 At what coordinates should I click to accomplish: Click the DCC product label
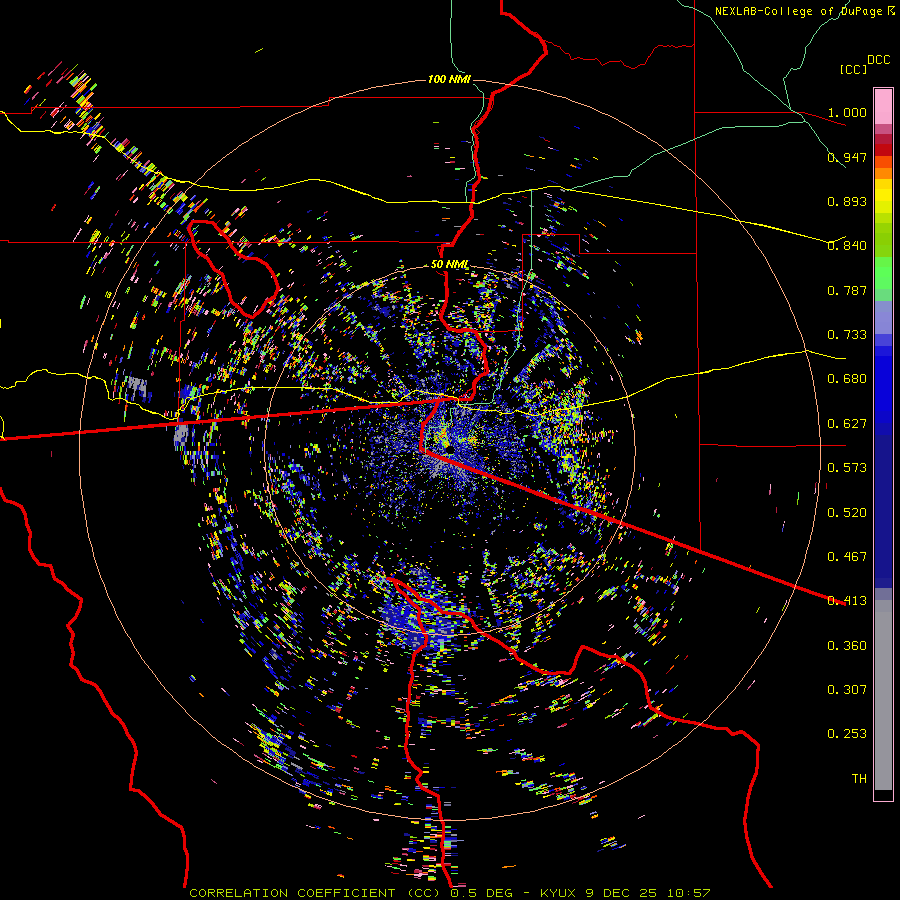(x=878, y=59)
